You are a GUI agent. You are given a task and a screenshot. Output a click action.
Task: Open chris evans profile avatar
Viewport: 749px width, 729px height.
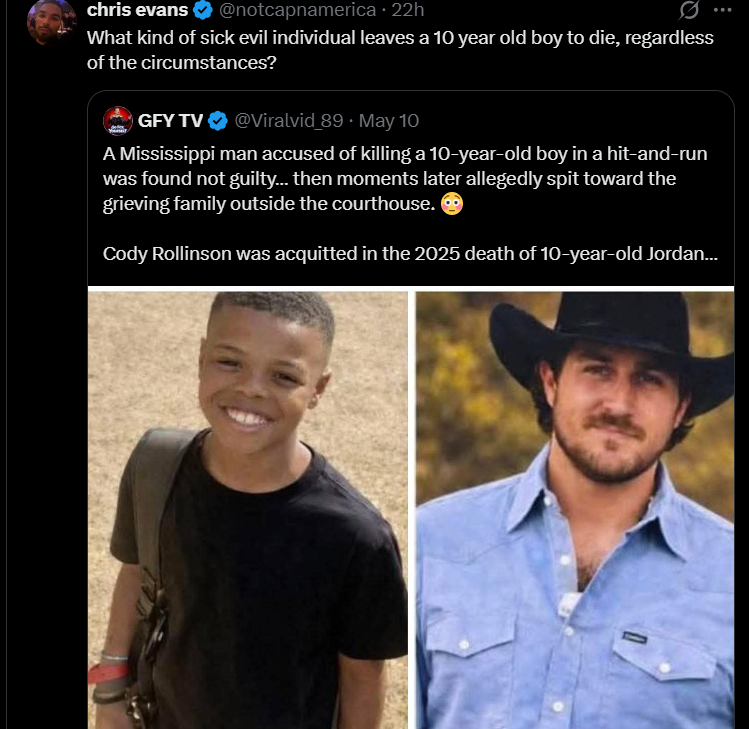coord(52,22)
